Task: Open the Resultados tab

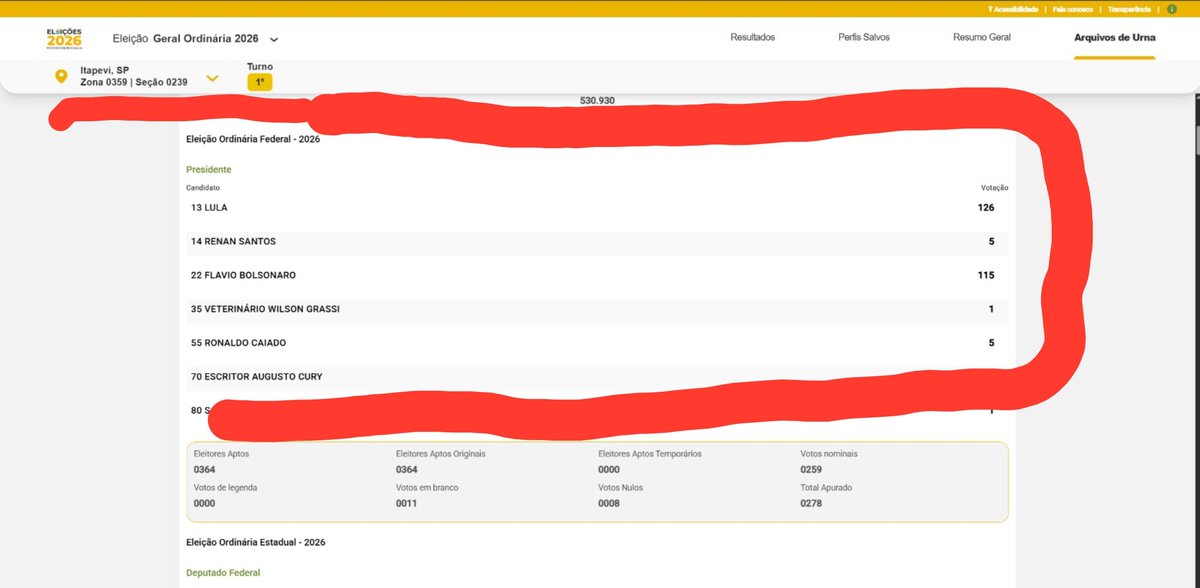Action: [x=753, y=38]
